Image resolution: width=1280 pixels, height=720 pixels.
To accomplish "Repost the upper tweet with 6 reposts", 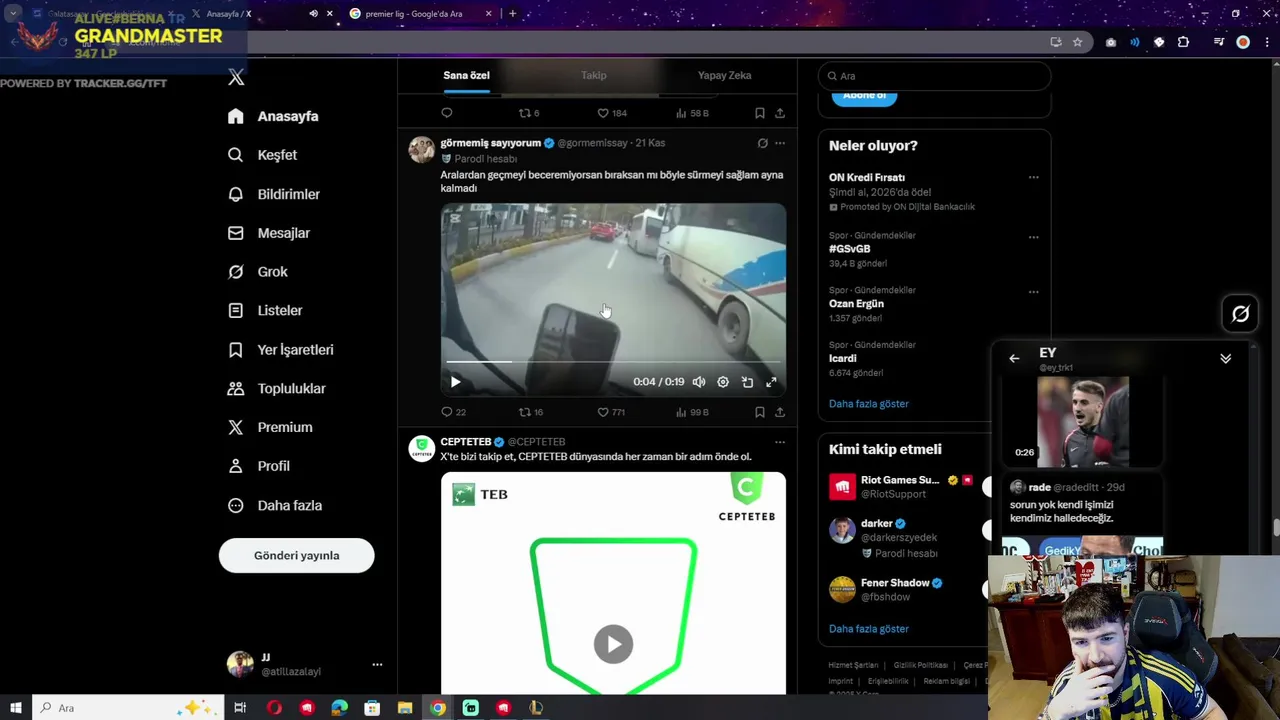I will pos(529,113).
